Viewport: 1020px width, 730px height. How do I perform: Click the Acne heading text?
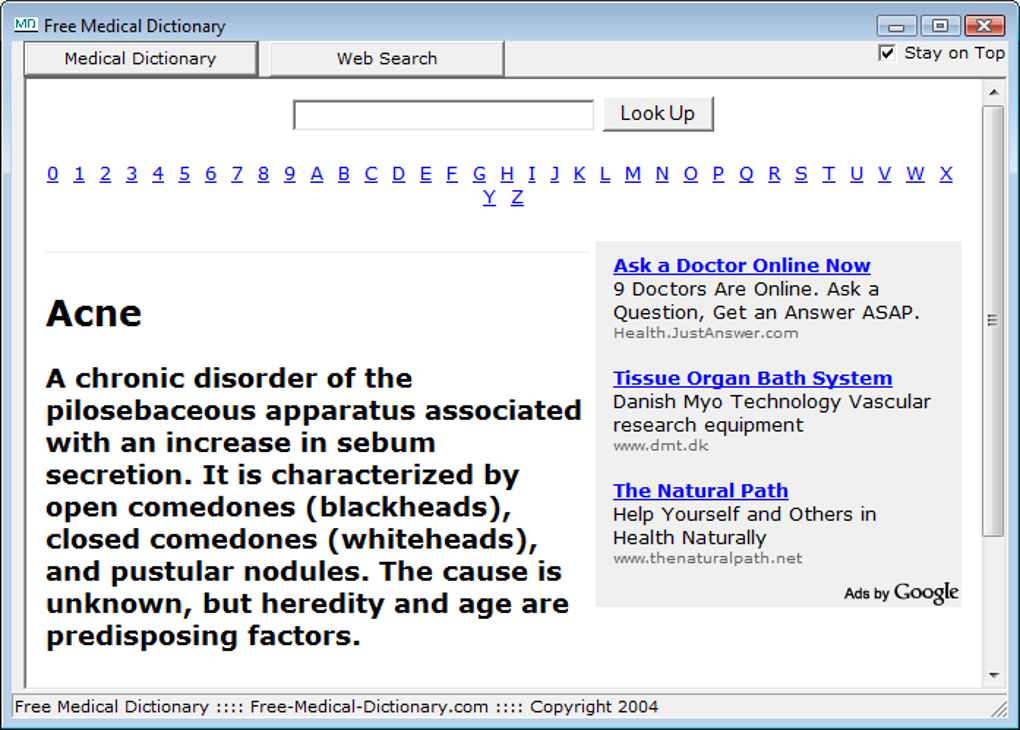tap(94, 314)
